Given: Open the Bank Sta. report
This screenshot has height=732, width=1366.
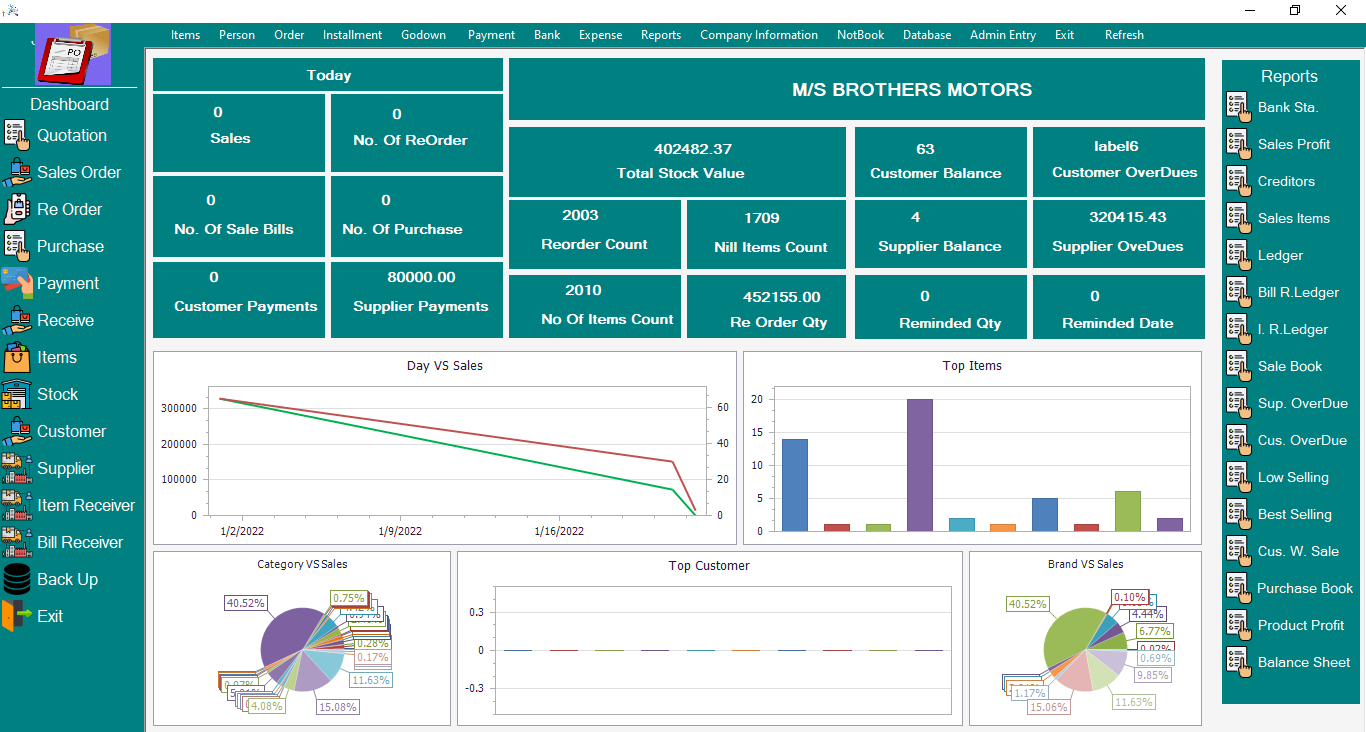Looking at the screenshot, I should pyautogui.click(x=1288, y=107).
